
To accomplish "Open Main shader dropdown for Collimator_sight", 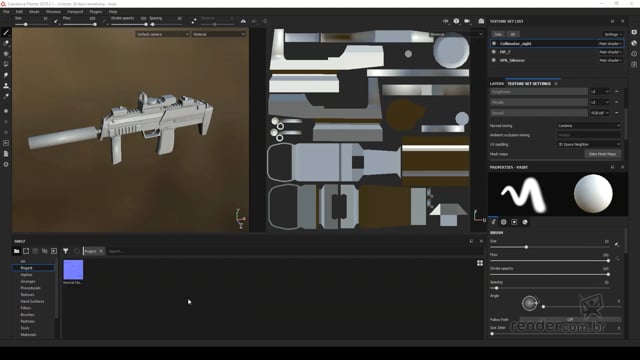I will coord(610,43).
